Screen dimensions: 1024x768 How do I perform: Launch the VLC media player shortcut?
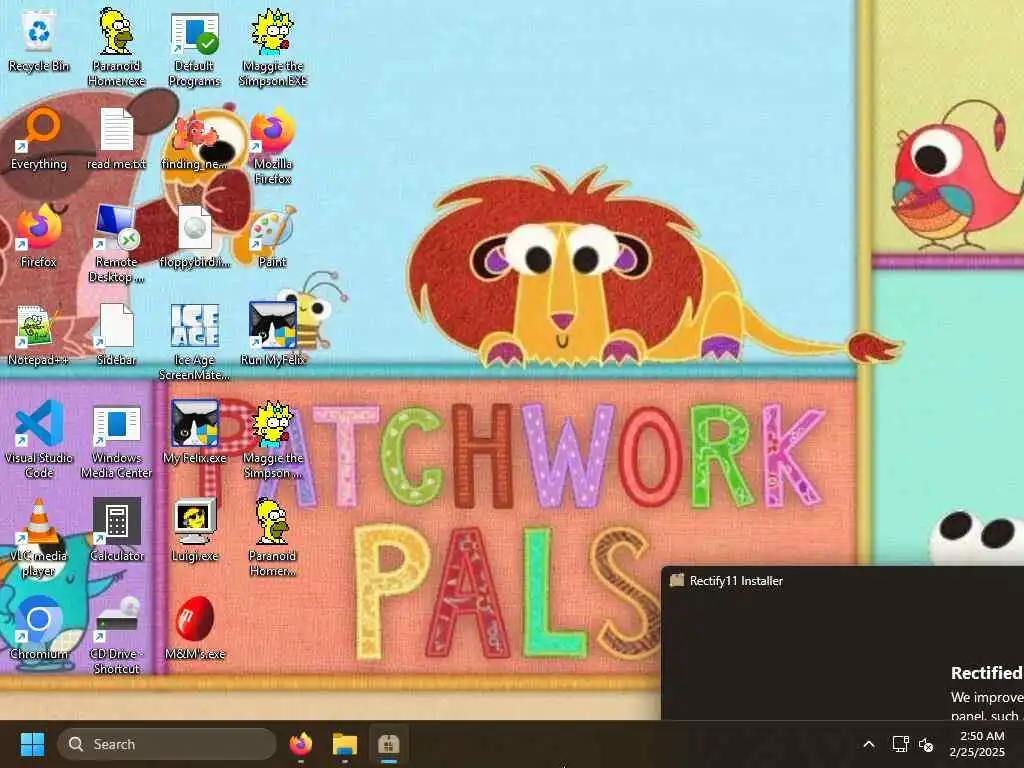click(x=39, y=537)
